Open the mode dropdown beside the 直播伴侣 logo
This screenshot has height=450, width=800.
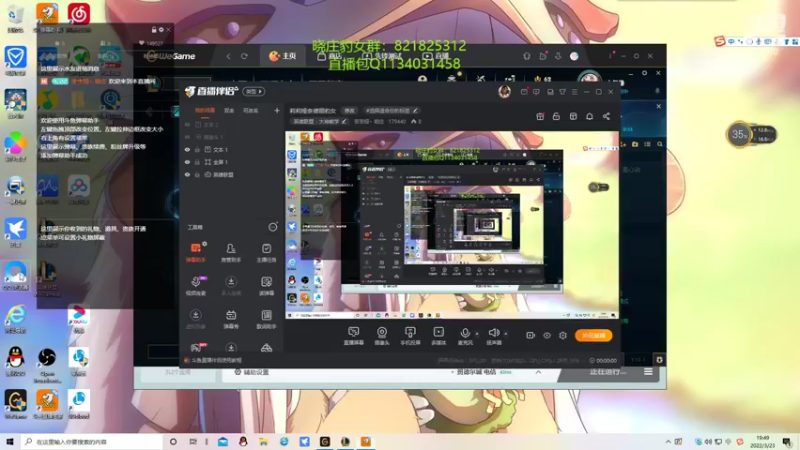tap(254, 91)
